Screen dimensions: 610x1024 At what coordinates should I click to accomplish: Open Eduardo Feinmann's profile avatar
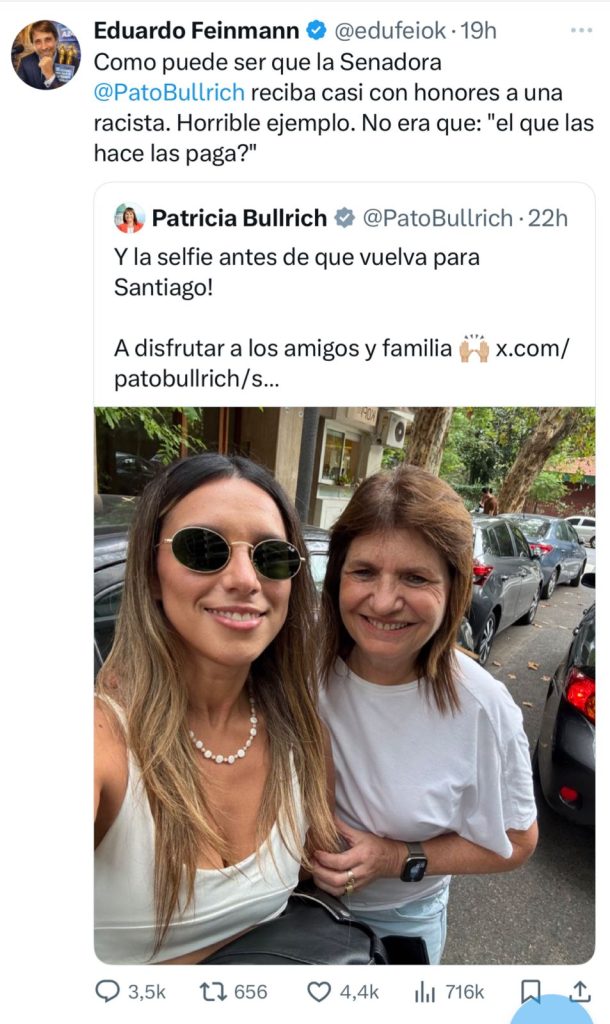pyautogui.click(x=46, y=55)
